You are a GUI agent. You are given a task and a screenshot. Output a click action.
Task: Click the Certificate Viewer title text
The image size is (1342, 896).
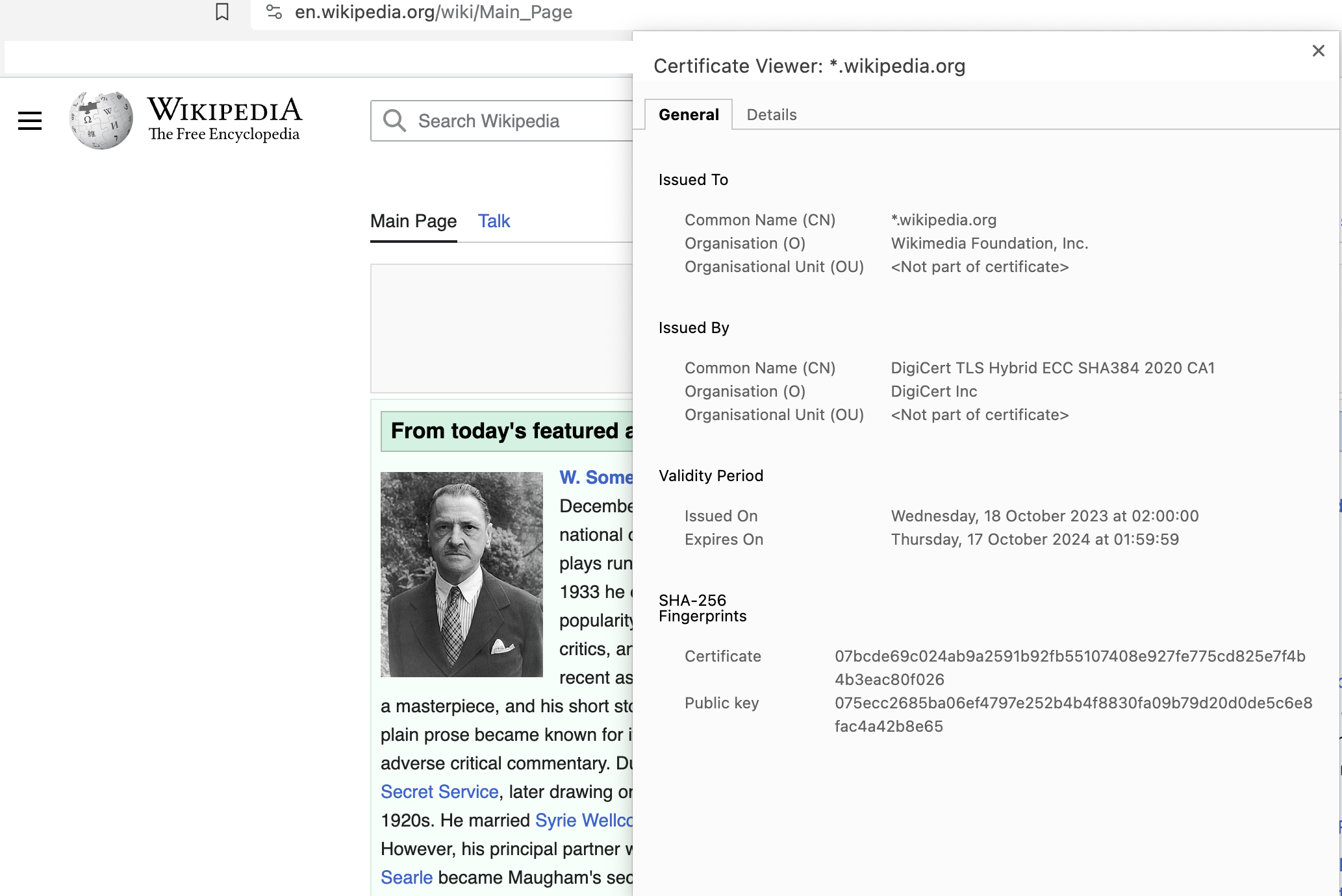click(x=809, y=66)
